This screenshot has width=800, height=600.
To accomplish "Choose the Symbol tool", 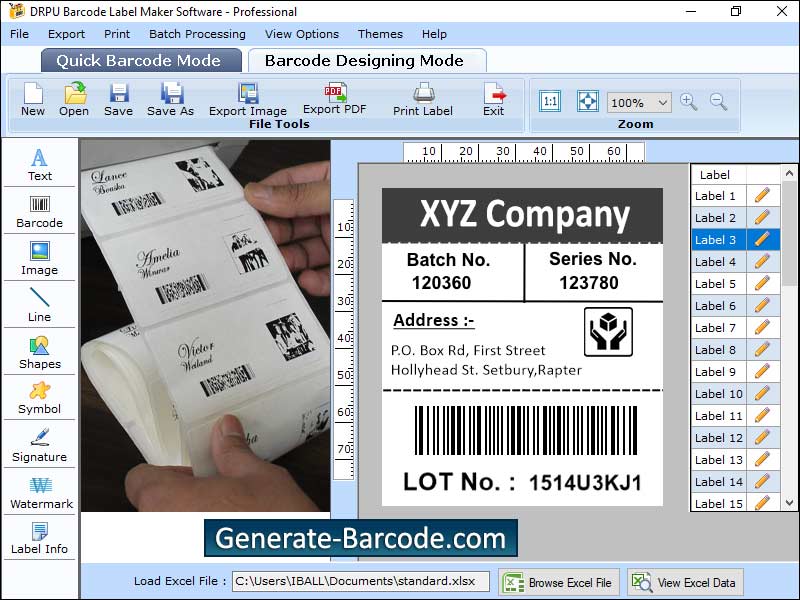I will click(39, 397).
